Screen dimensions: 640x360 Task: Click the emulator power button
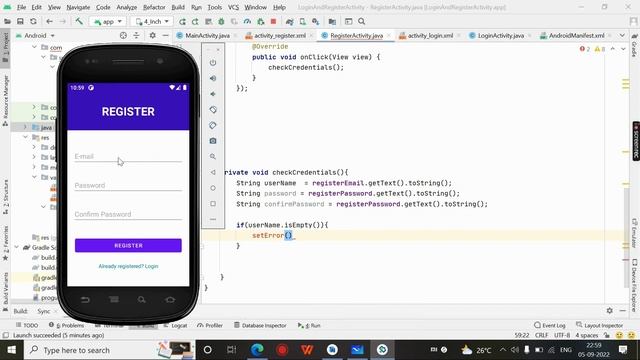tap(213, 63)
